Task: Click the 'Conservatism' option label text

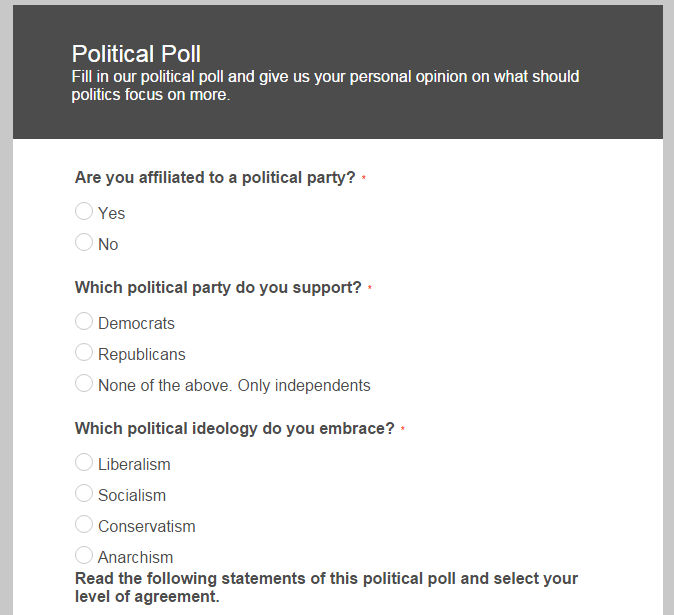Action: tap(147, 526)
